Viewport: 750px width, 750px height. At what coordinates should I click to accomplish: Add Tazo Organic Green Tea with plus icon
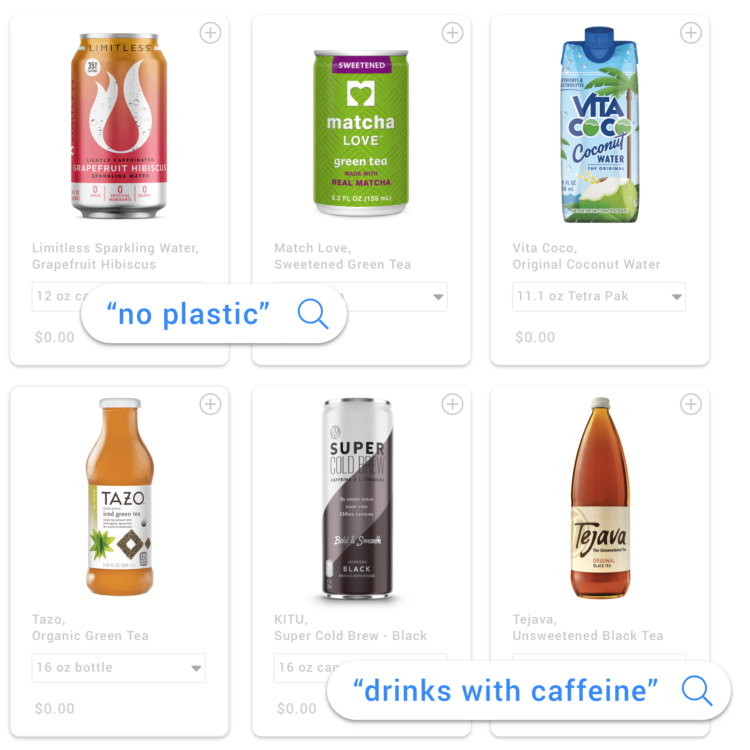coord(210,404)
